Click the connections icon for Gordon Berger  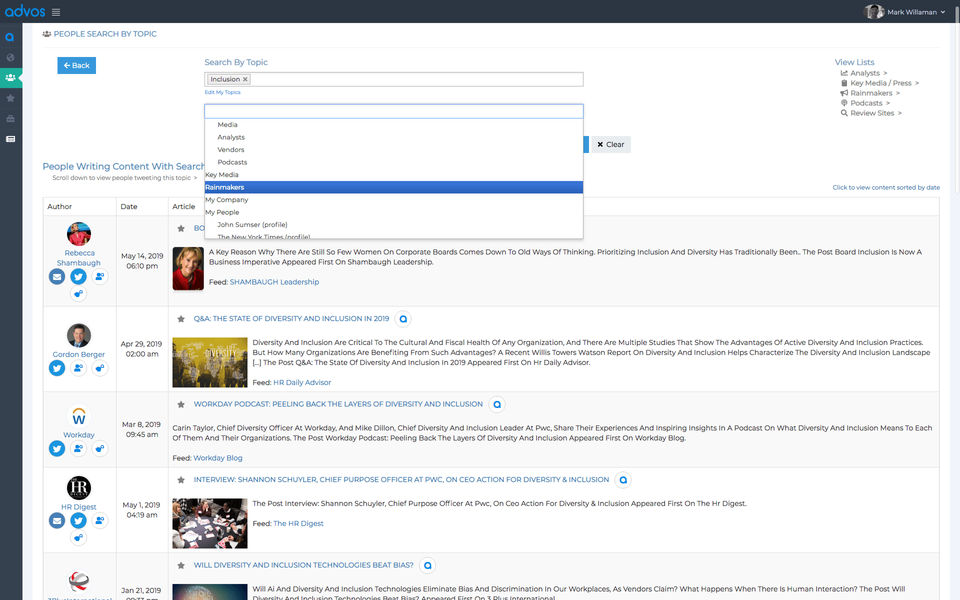(100, 368)
